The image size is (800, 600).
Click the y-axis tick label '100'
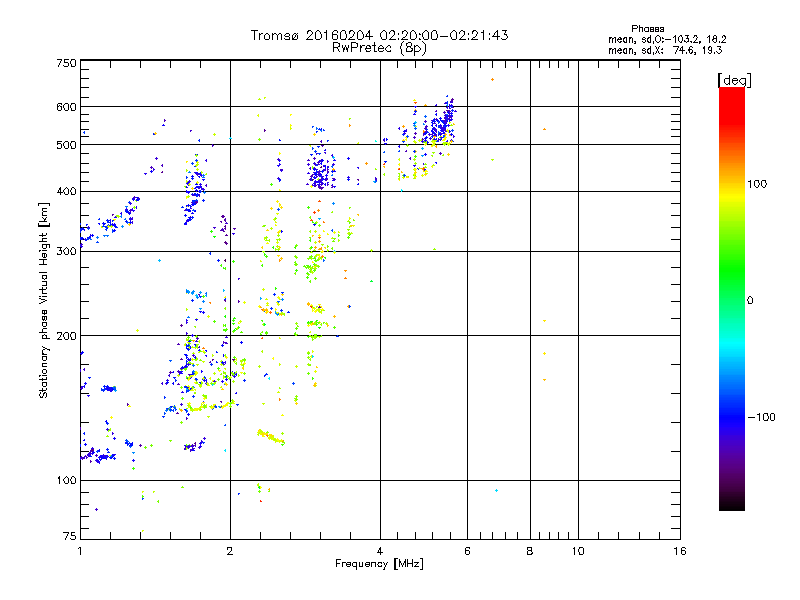(x=66, y=480)
